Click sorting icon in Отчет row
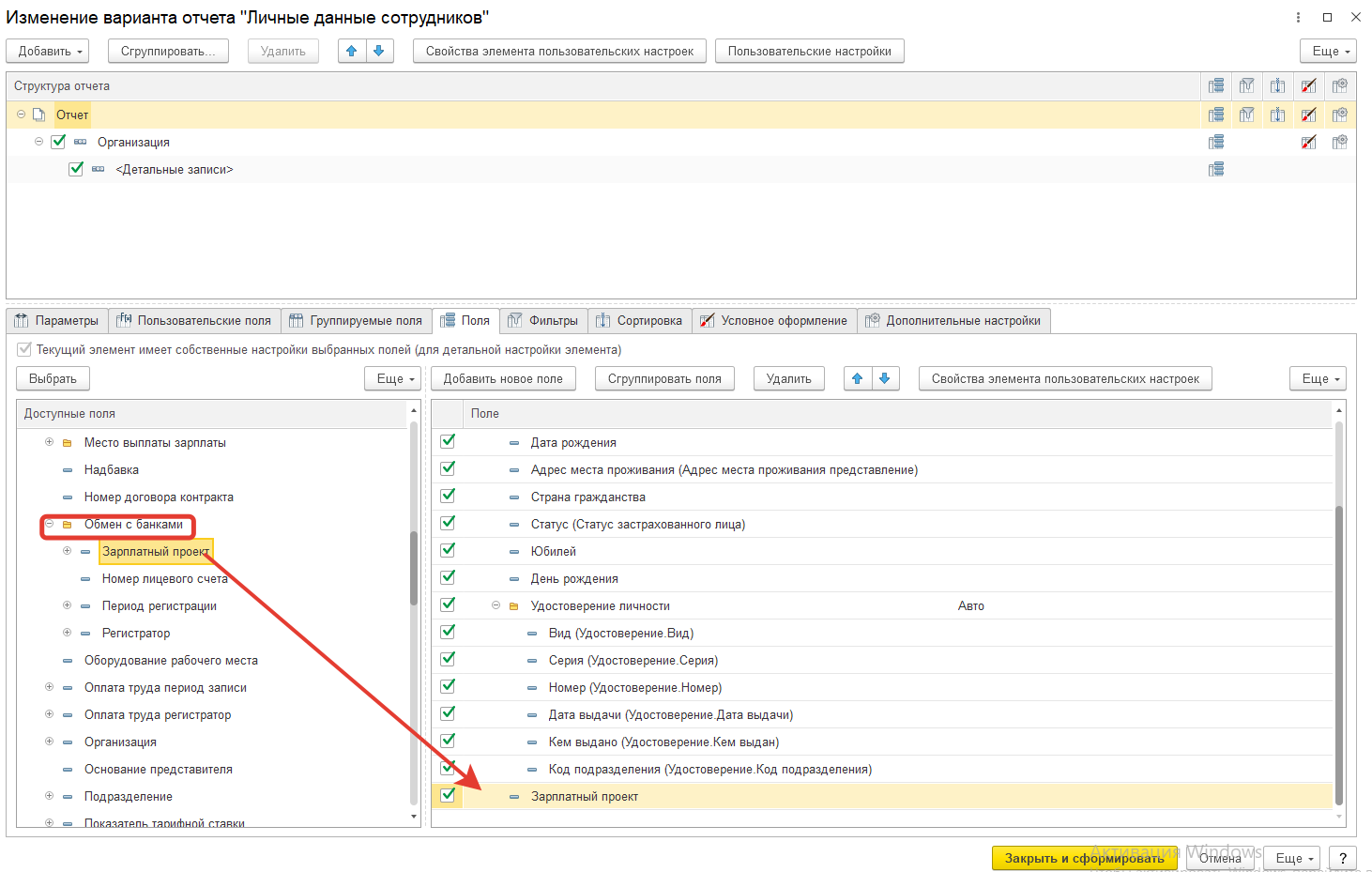Screen dimensions: 1372x872 coord(1277,115)
